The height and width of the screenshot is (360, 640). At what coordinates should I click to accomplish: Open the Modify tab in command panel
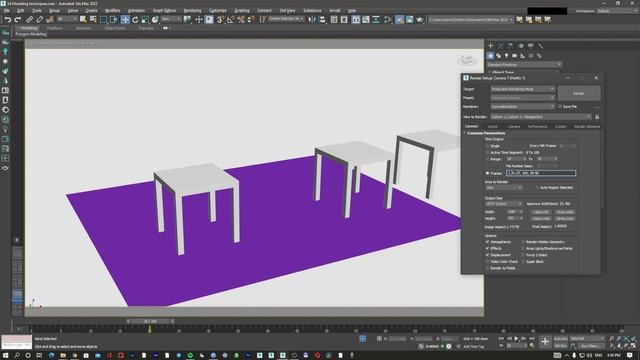point(500,46)
